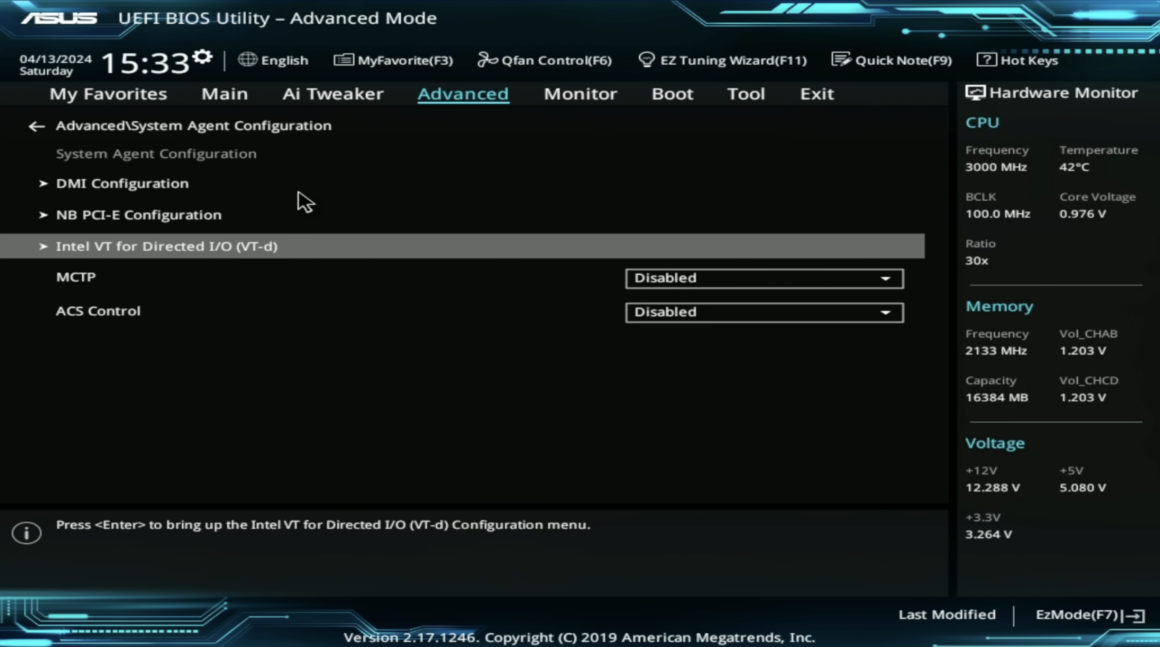Click memory capacity value 16384 MB
1160x647 pixels.
(997, 398)
